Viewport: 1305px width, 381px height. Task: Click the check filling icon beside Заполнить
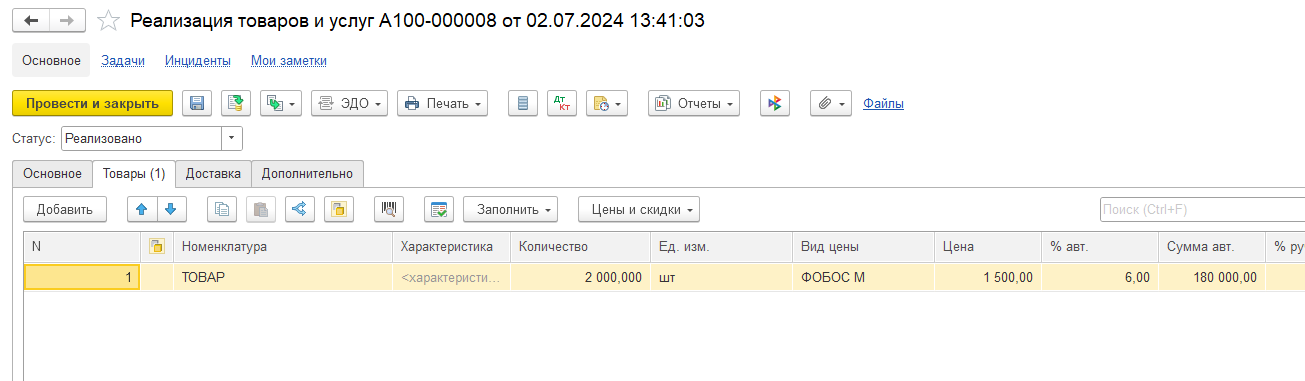(x=438, y=209)
